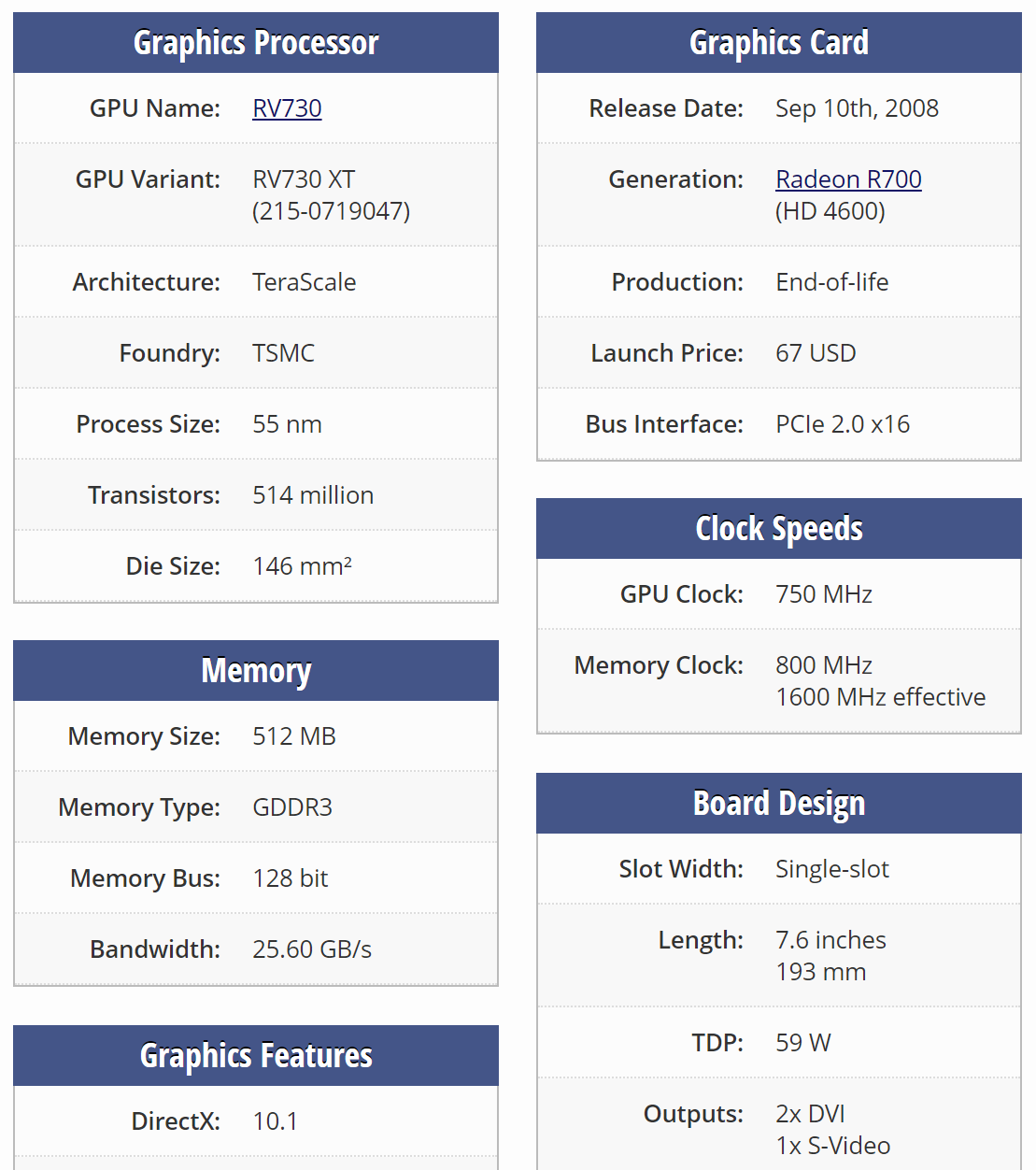Viewport: 1036px width, 1170px height.
Task: Open the RV730 GPU link
Action: click(x=287, y=108)
